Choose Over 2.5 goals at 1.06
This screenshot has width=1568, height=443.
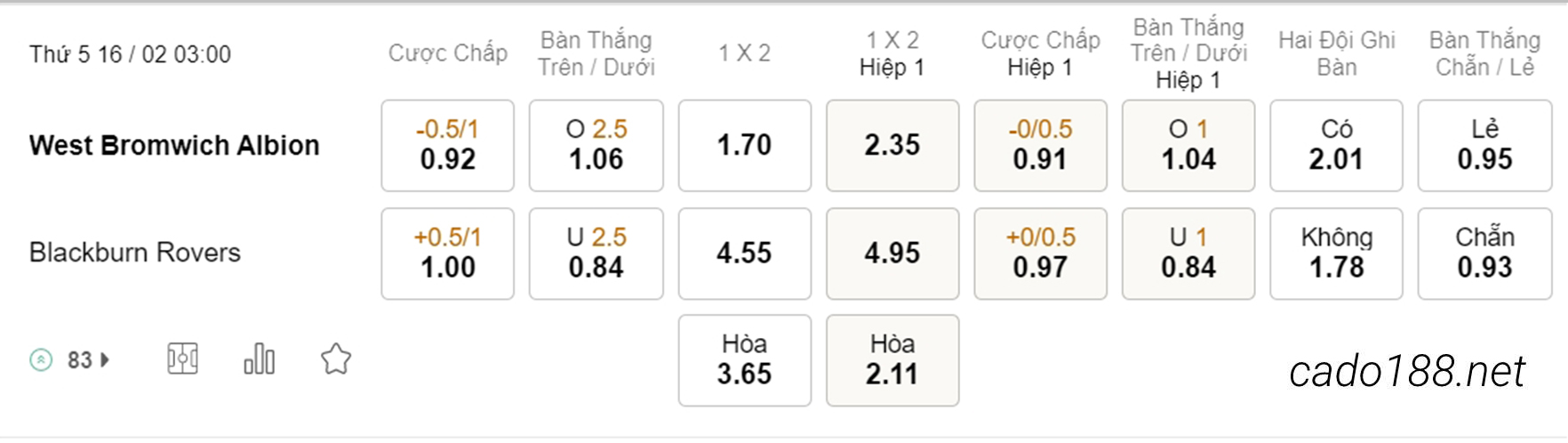pos(596,145)
